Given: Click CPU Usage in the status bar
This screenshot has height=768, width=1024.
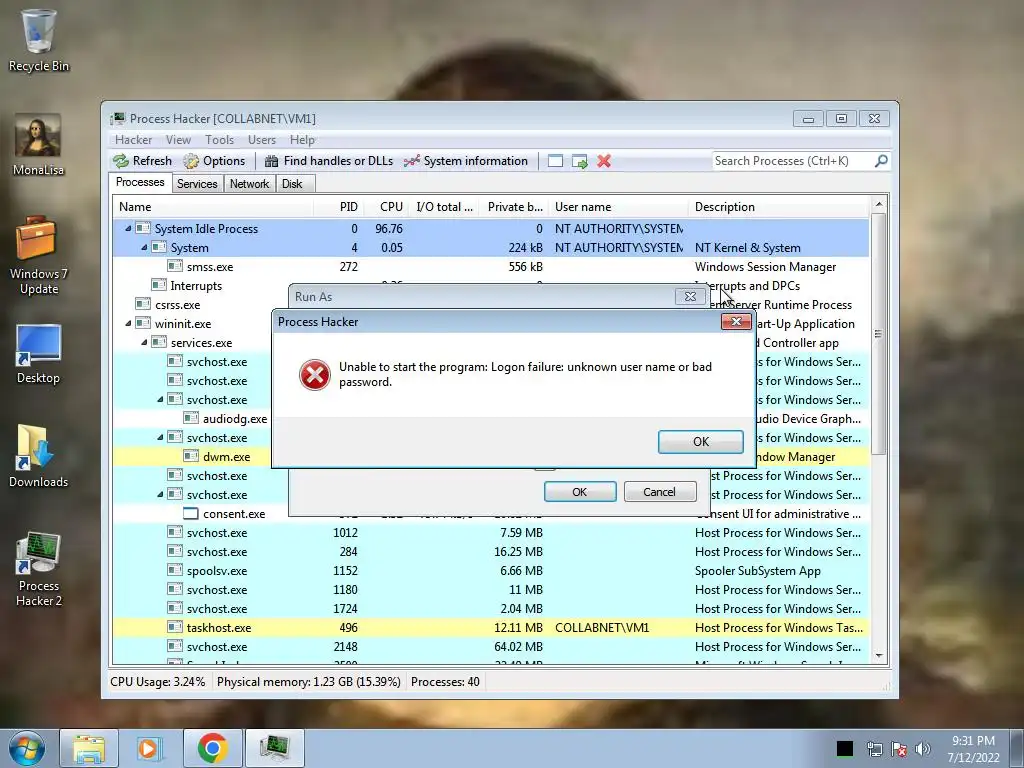Looking at the screenshot, I should [x=157, y=682].
